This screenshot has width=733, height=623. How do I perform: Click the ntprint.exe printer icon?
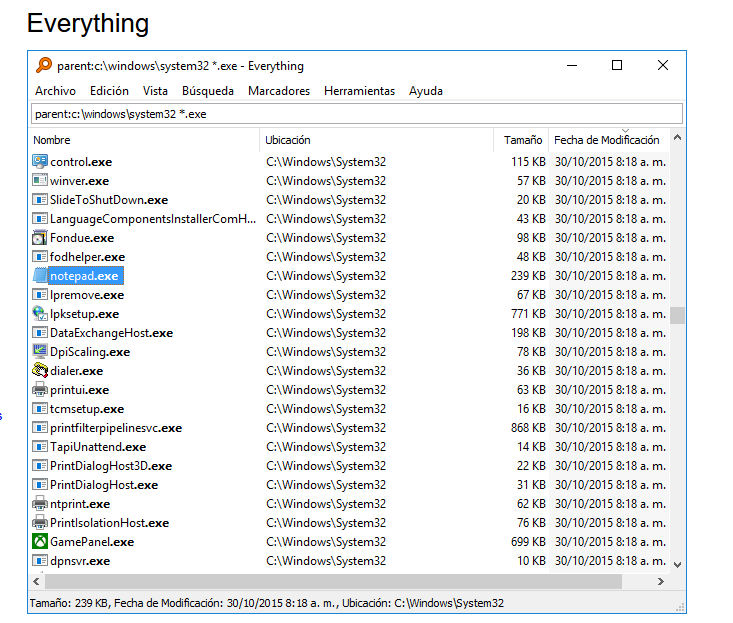click(40, 504)
